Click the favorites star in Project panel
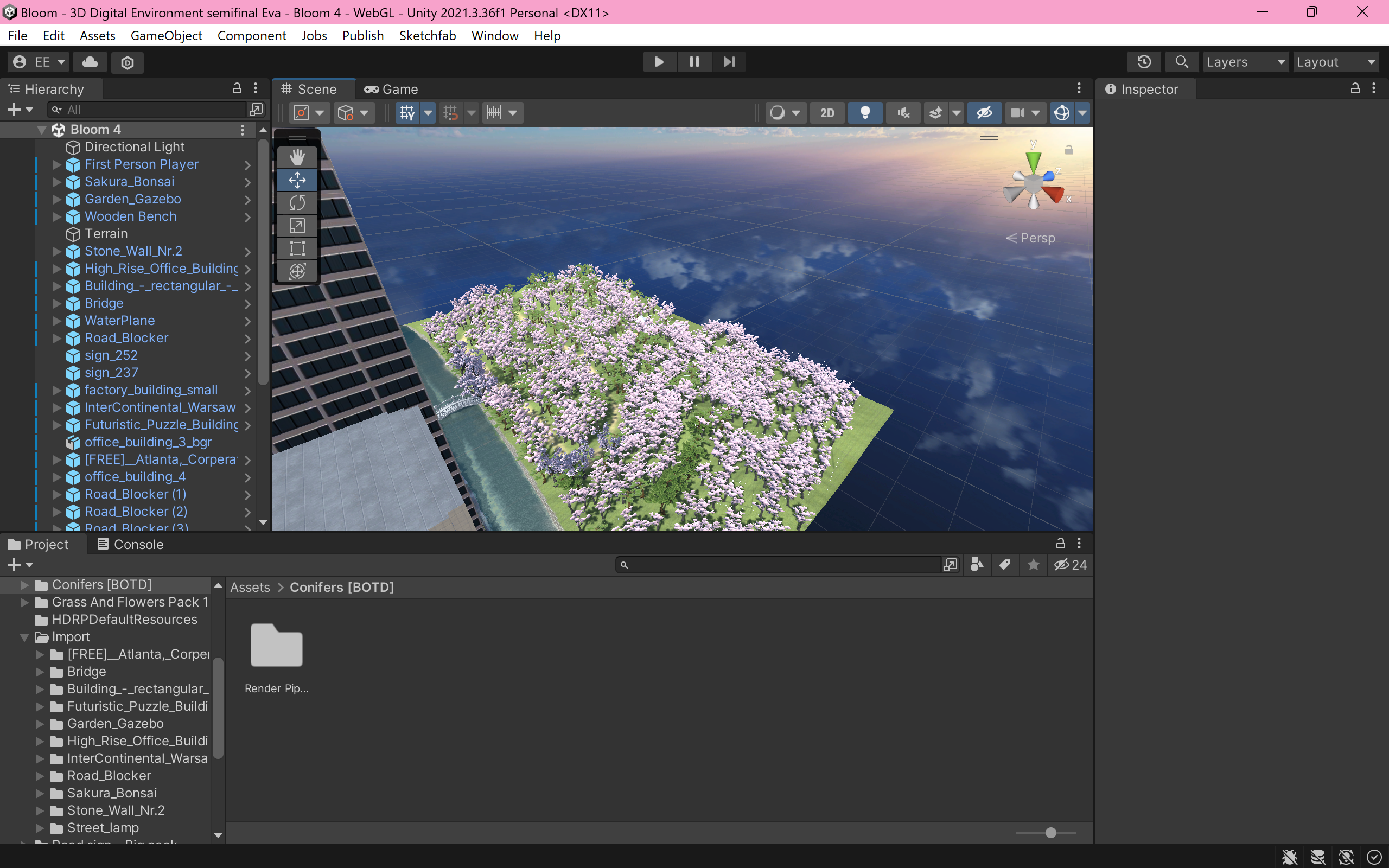This screenshot has width=1389, height=868. point(1033,565)
